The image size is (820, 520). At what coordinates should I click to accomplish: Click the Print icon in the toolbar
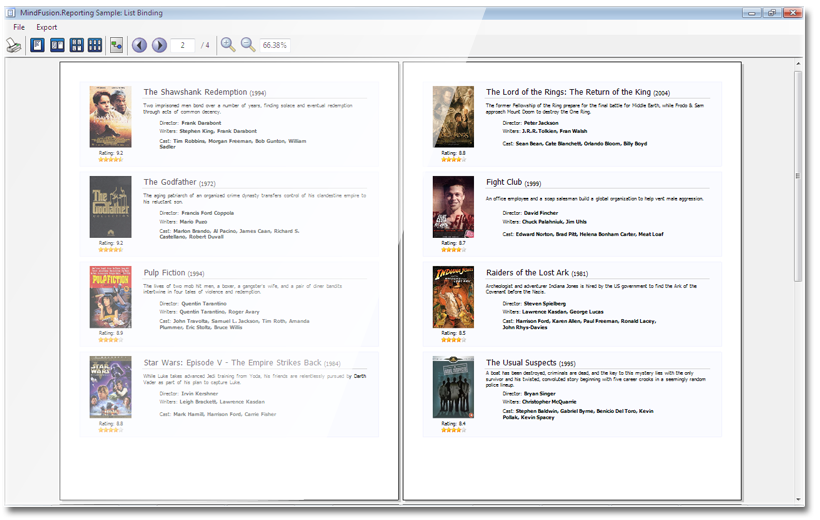[14, 46]
